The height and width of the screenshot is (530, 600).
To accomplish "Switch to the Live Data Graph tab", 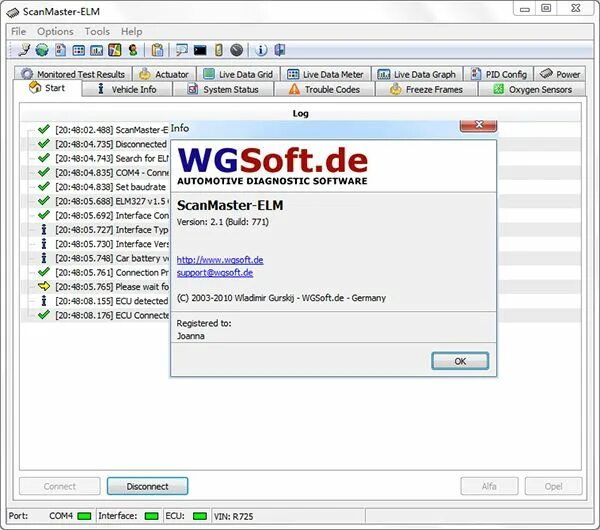I will pyautogui.click(x=417, y=74).
